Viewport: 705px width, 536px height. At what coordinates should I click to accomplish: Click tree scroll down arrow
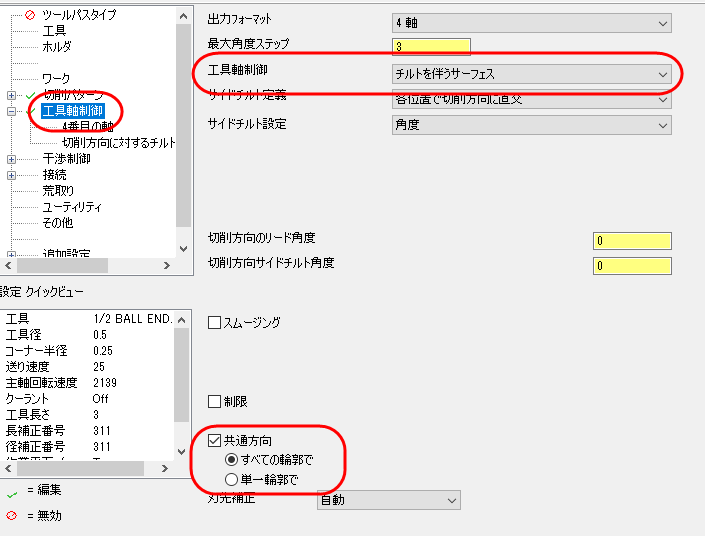point(183,249)
